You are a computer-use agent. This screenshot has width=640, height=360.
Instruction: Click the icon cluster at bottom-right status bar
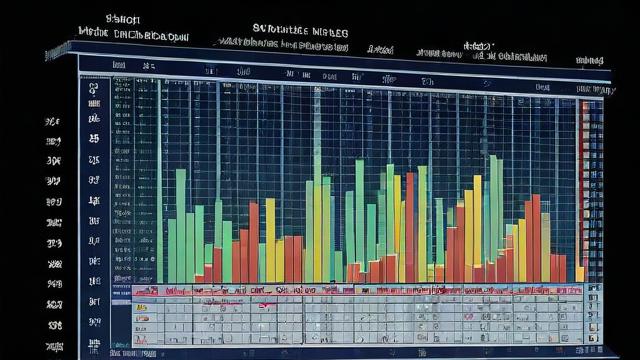(589, 350)
